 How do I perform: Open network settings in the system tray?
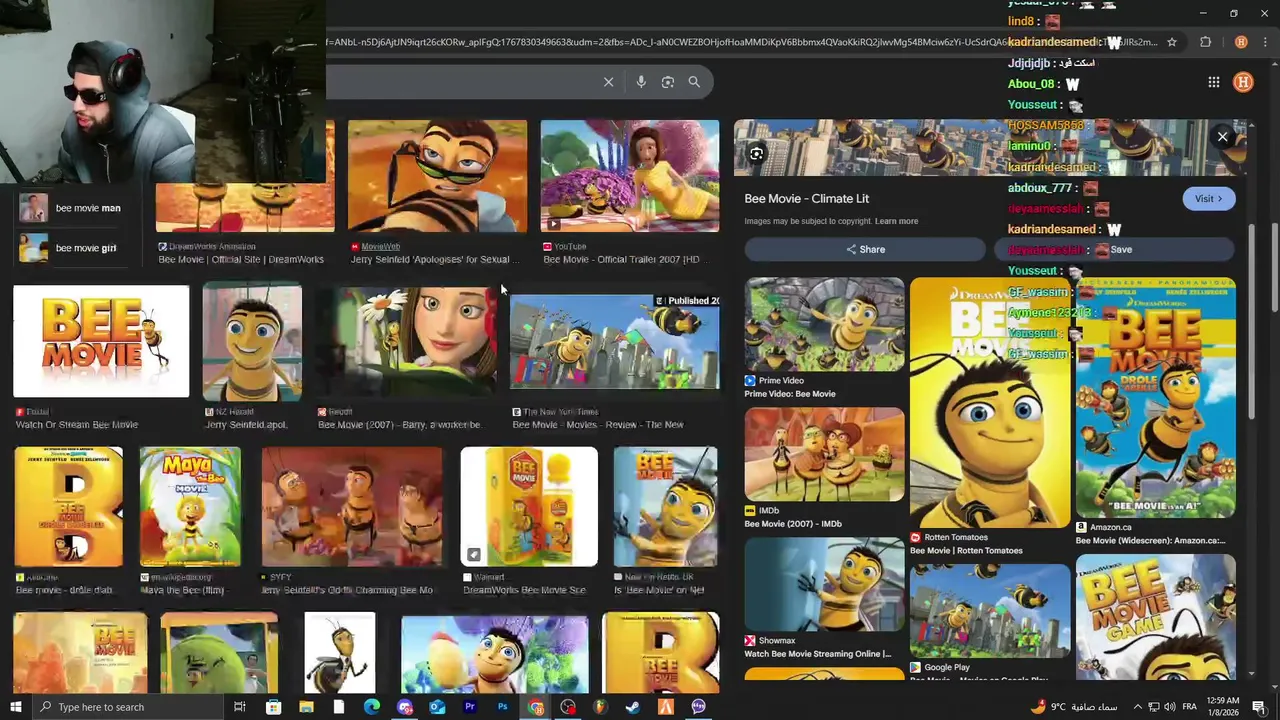[1153, 707]
